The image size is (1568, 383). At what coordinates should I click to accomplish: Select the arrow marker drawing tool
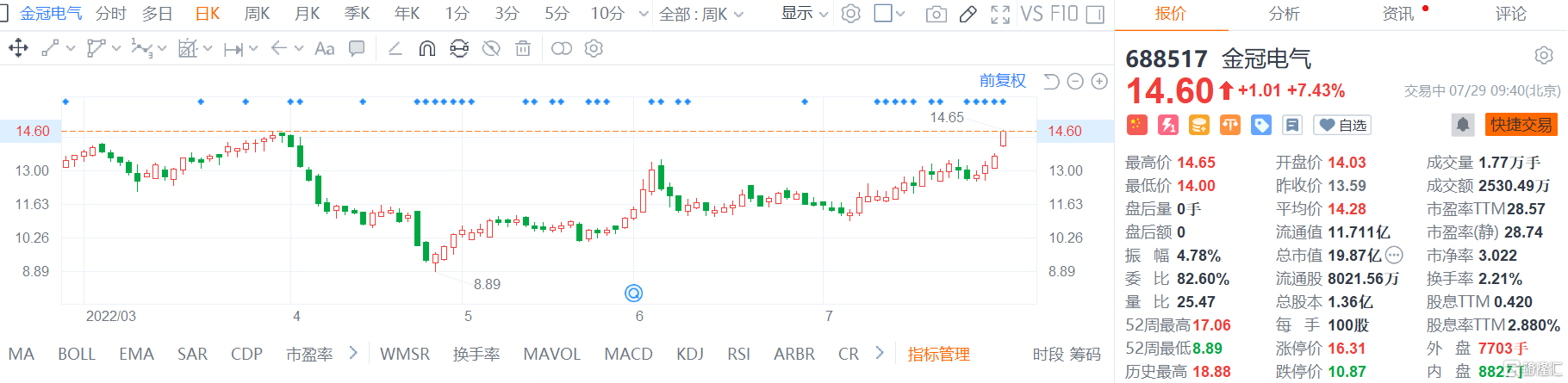[278, 49]
